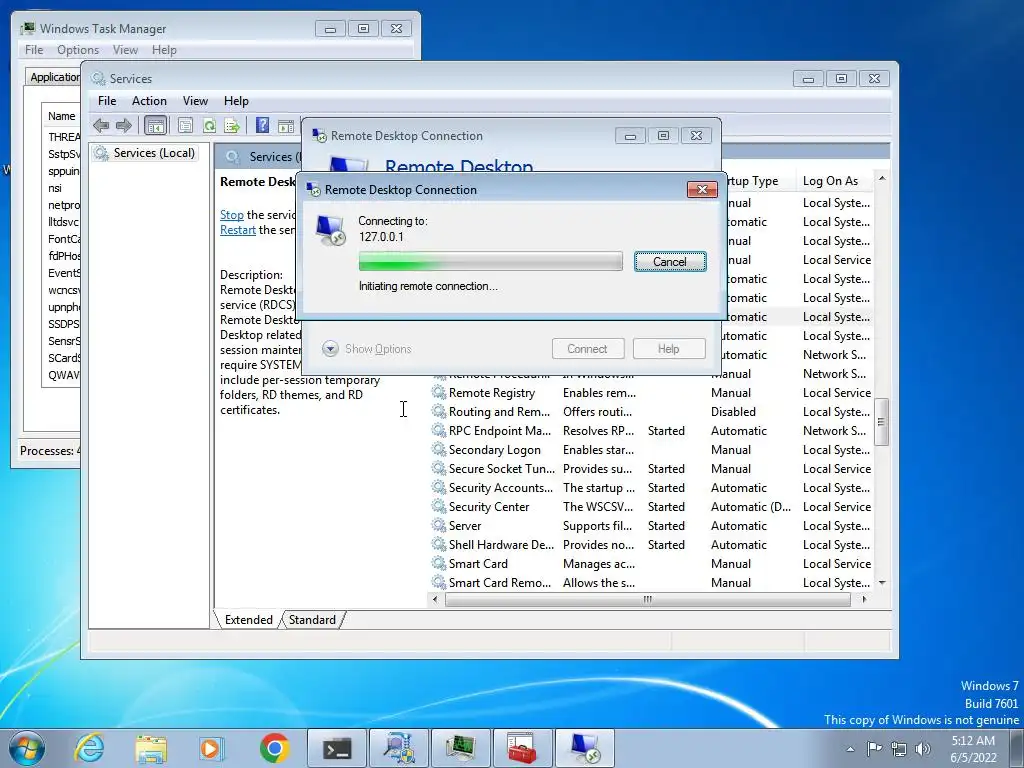Open Windows Explorer from taskbar
This screenshot has height=768, width=1024.
pyautogui.click(x=151, y=748)
